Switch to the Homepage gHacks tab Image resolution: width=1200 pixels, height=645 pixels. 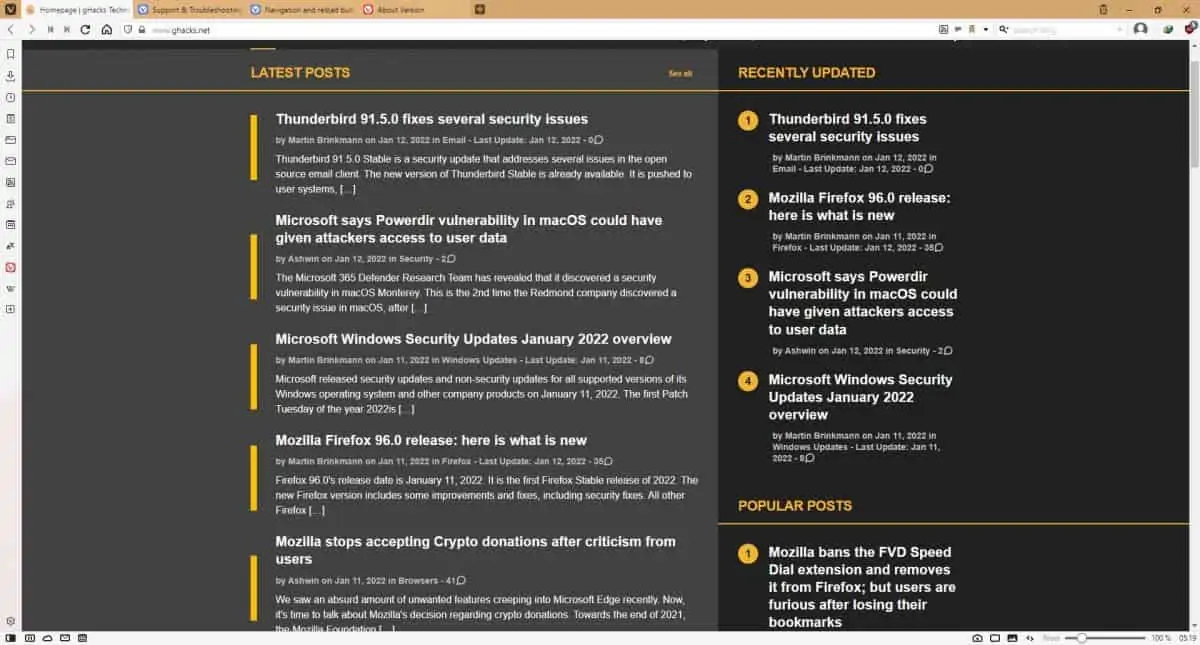tap(77, 9)
